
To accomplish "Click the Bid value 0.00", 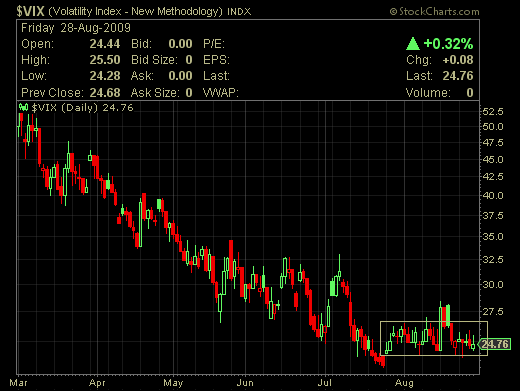I will tap(180, 44).
